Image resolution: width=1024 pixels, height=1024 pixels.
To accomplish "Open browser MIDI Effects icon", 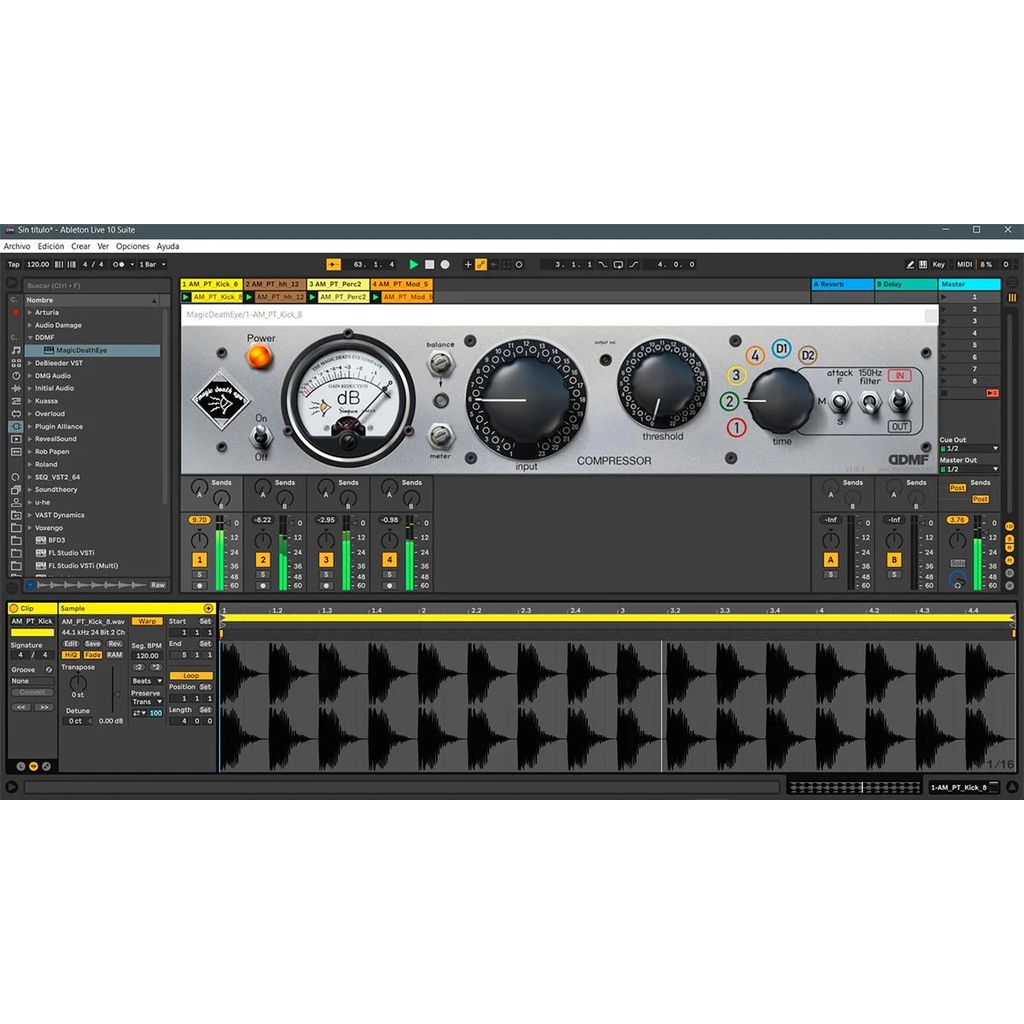I will (x=16, y=401).
